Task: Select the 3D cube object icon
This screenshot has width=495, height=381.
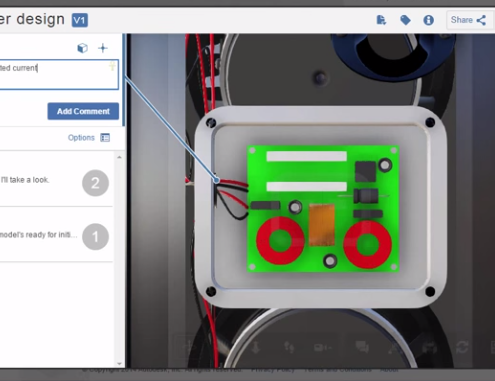Action: pos(82,48)
